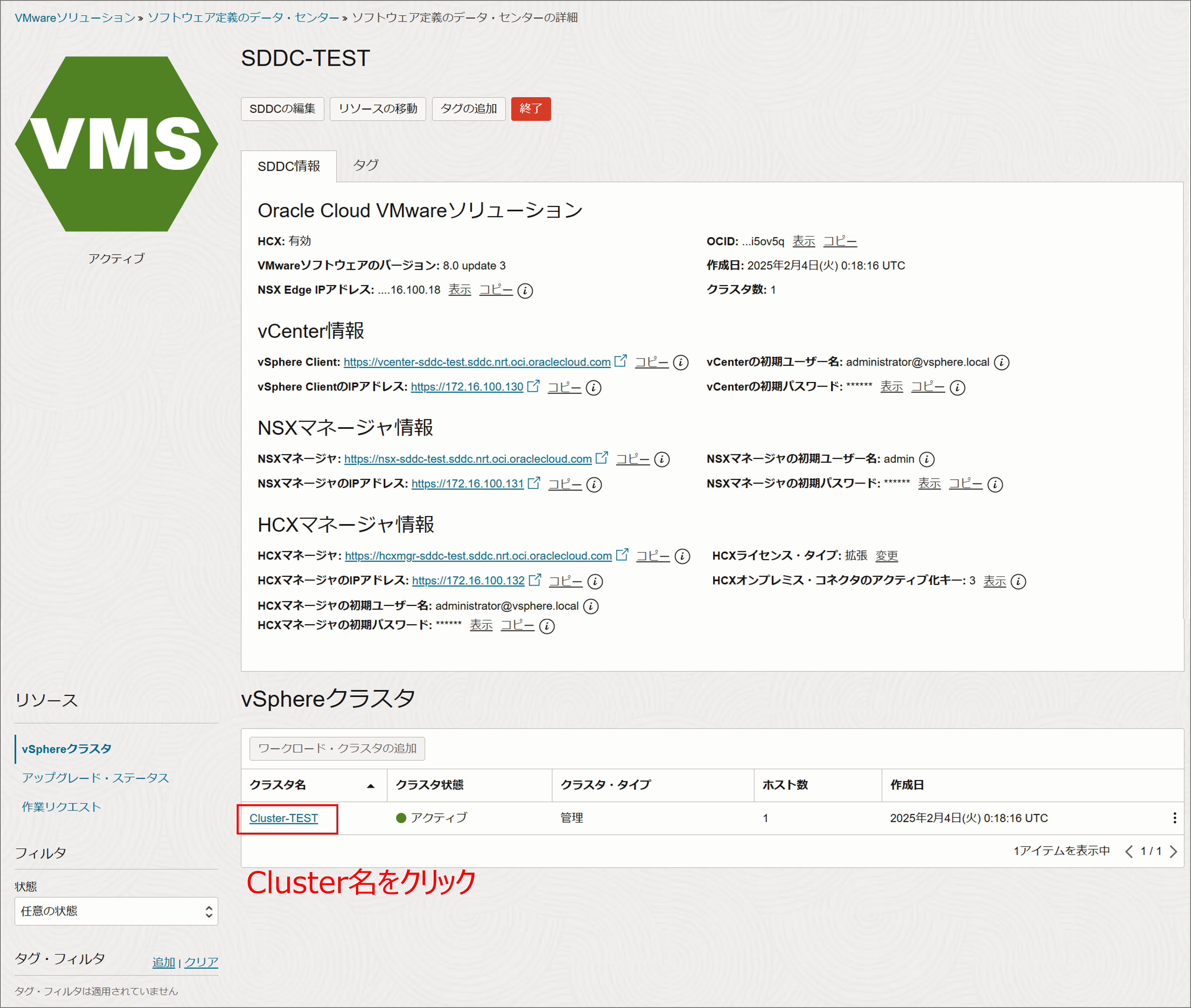The width and height of the screenshot is (1191, 1008).
Task: Select vSphereクラスタ in resources sidebar
Action: coord(67,749)
